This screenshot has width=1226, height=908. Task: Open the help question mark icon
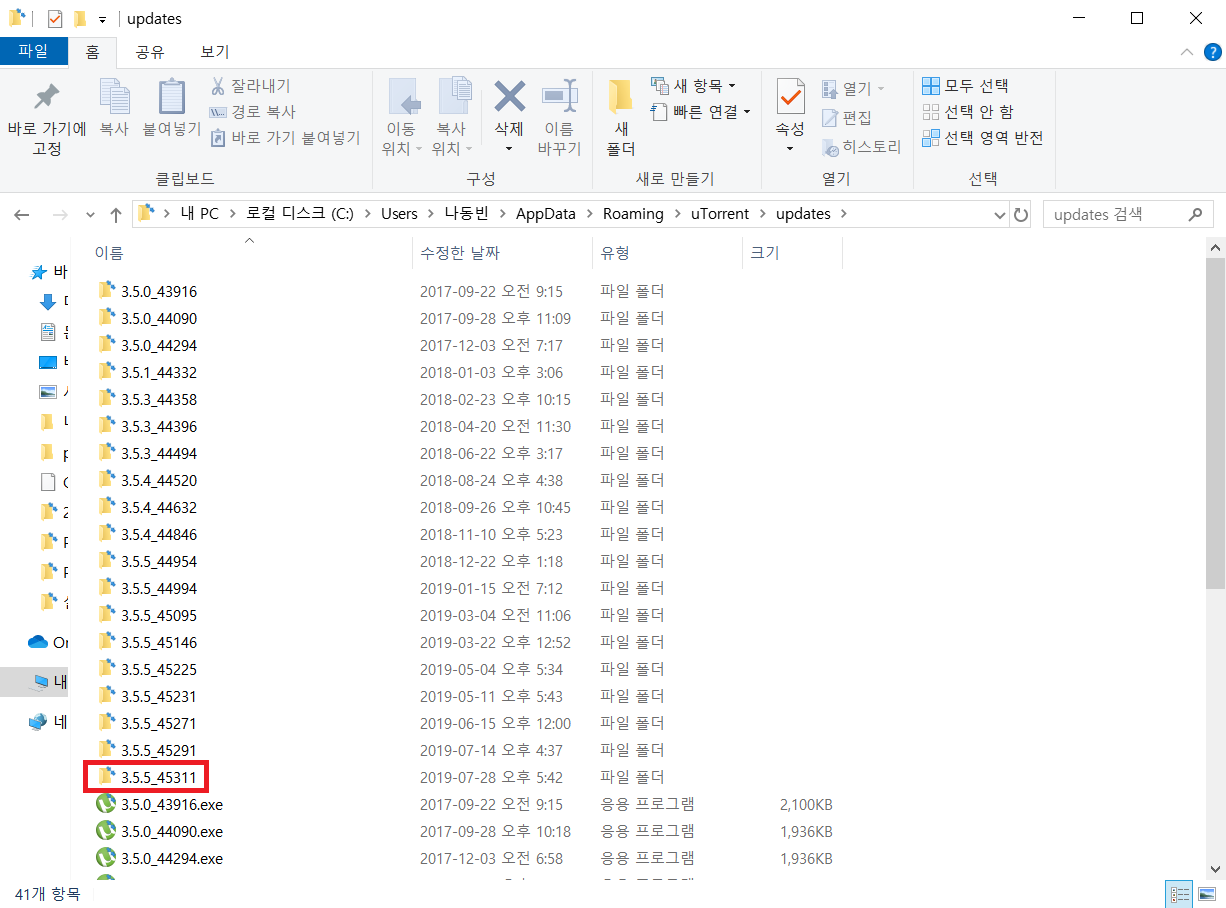pos(1212,52)
